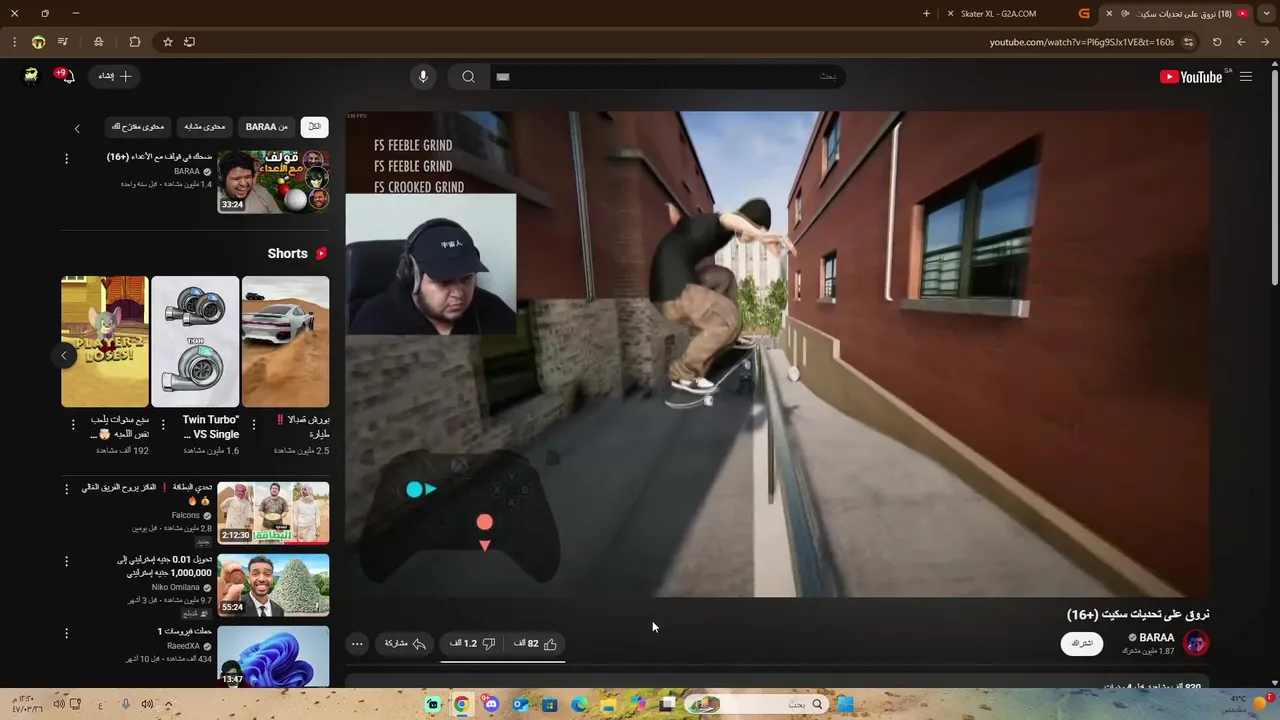The image size is (1280, 720).
Task: Open more actions ellipsis below video
Action: (x=357, y=644)
